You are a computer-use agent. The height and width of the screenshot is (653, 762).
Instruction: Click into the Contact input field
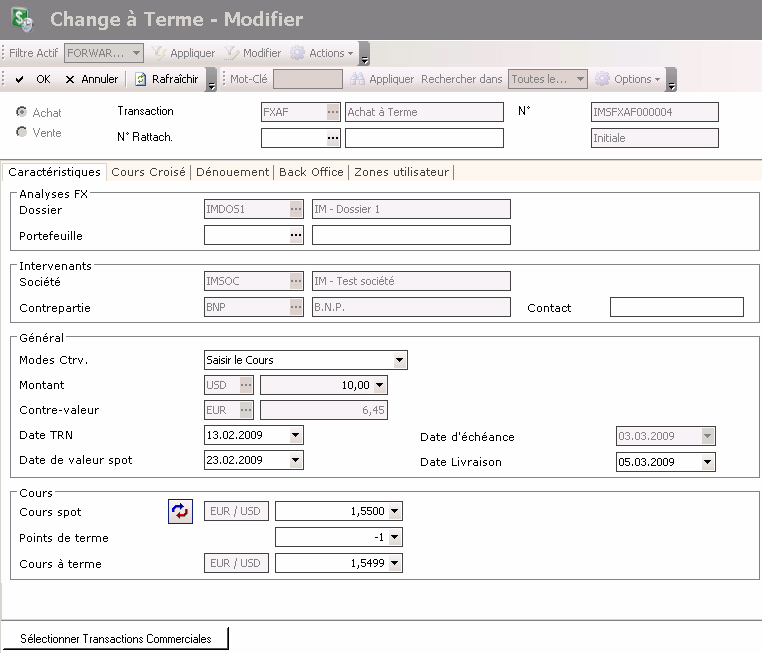pyautogui.click(x=676, y=307)
